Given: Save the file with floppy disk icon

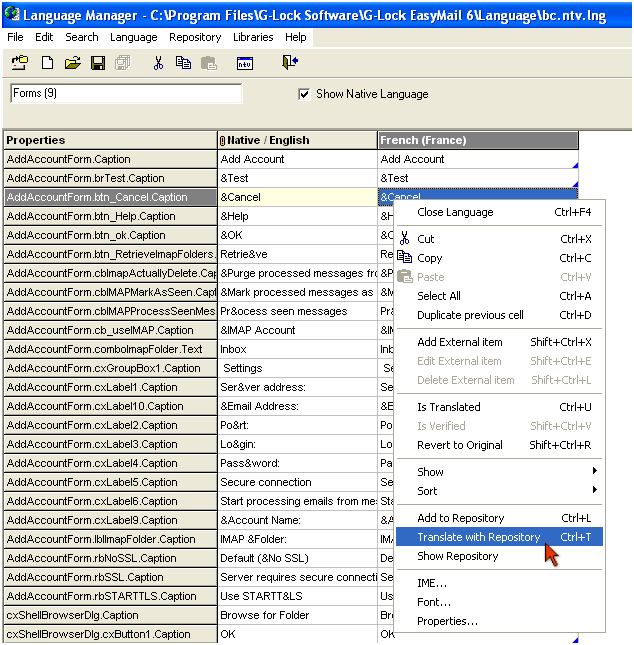Looking at the screenshot, I should click(98, 63).
